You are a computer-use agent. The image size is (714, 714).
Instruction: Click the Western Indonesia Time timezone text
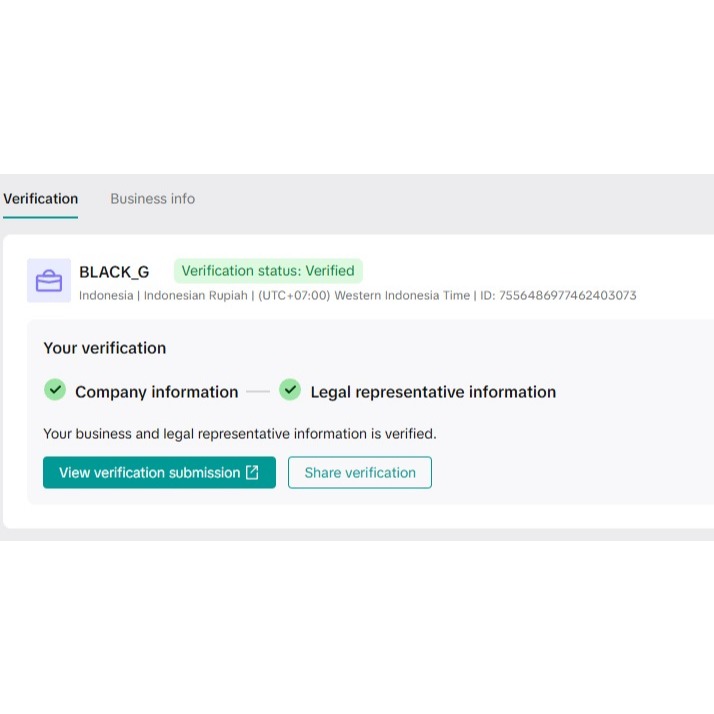point(401,296)
